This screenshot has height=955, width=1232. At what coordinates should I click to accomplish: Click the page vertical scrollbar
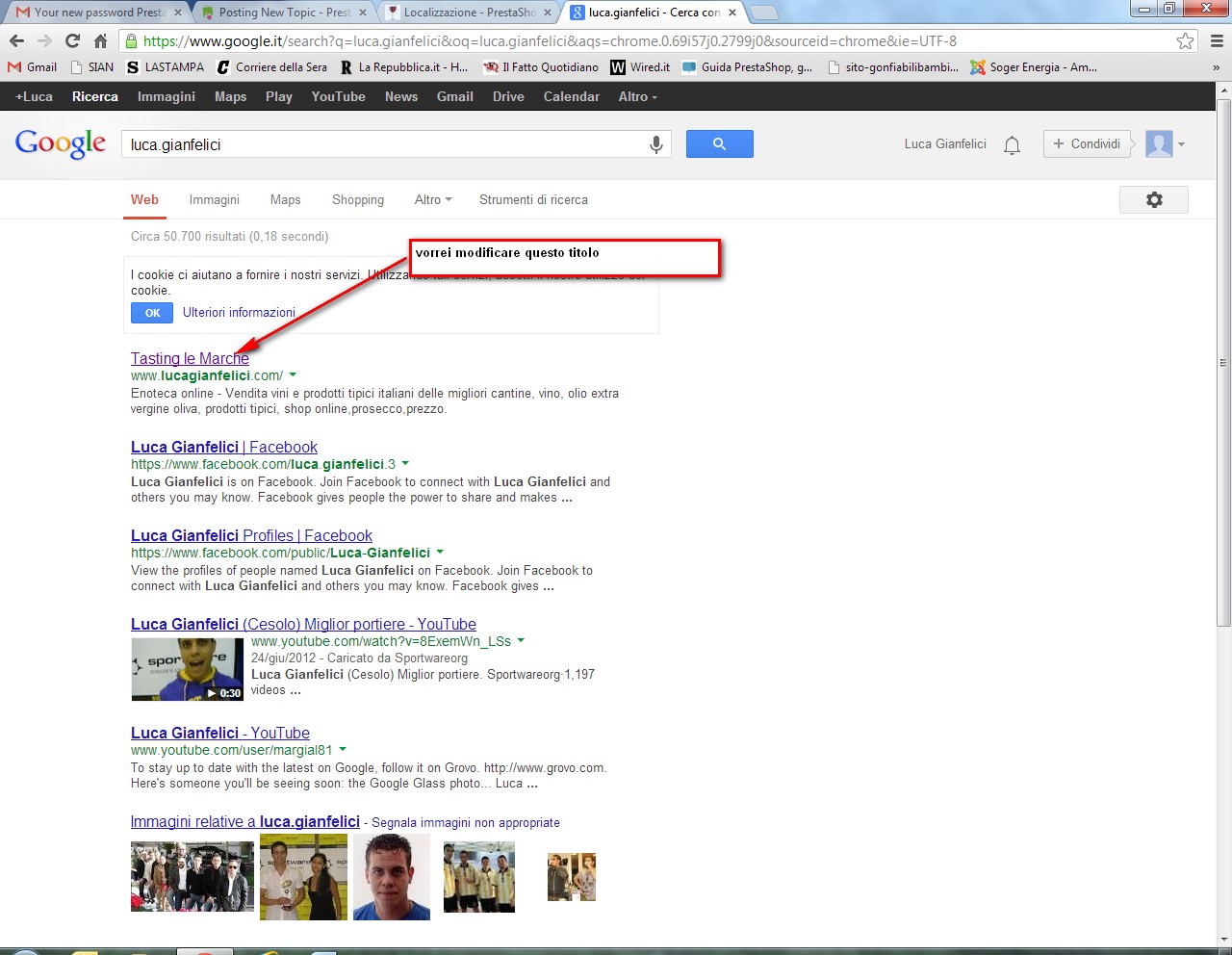pyautogui.click(x=1223, y=362)
